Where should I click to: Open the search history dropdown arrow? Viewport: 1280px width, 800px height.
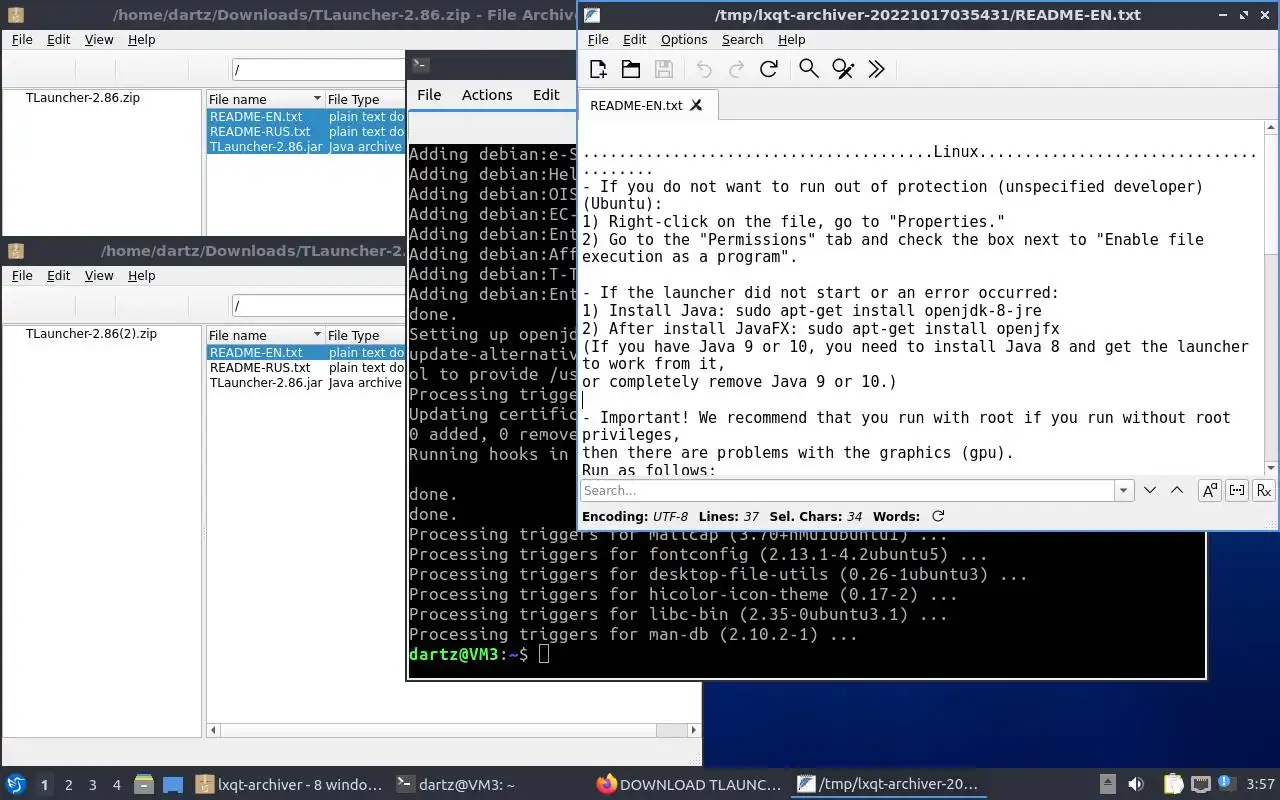pyautogui.click(x=1124, y=490)
